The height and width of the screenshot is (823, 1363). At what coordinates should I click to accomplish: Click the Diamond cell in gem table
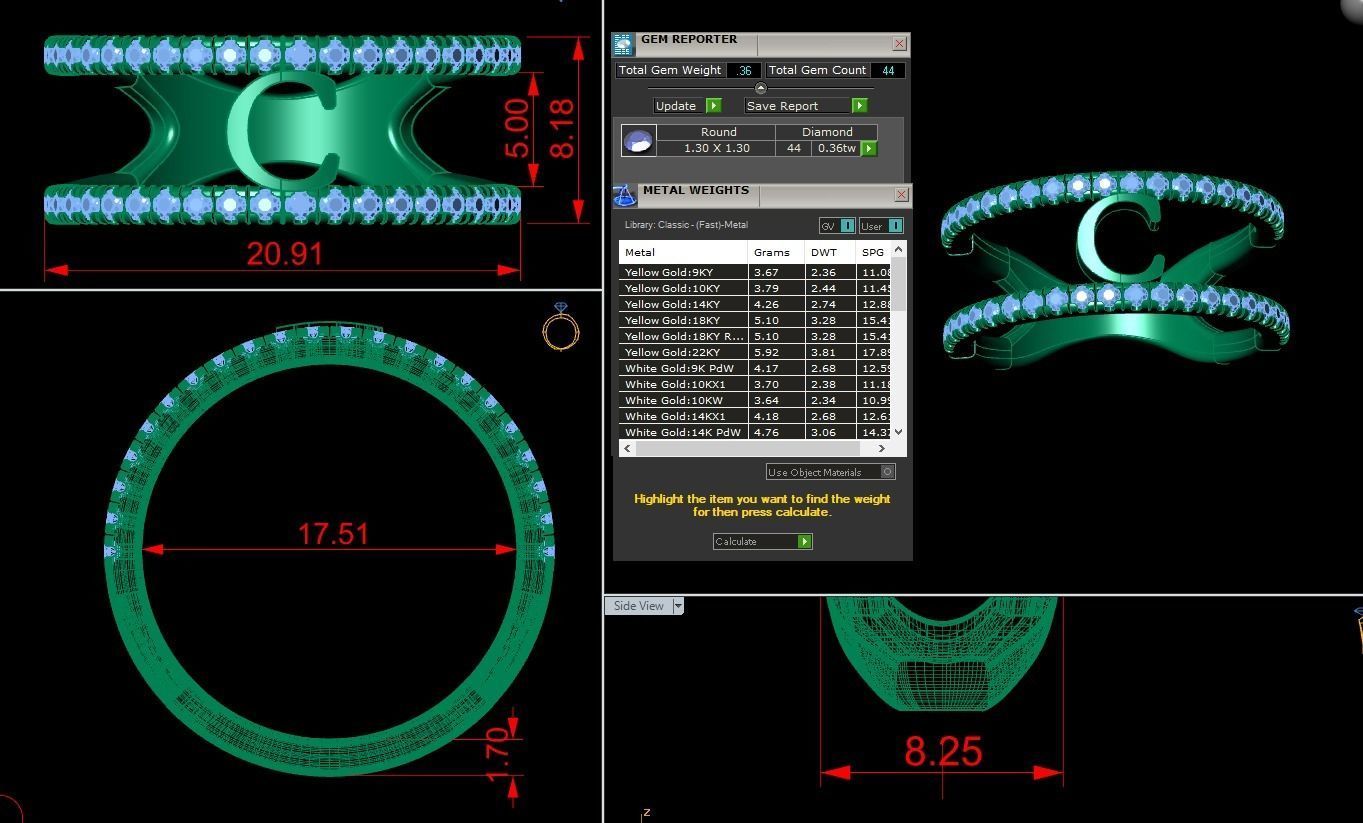point(827,132)
